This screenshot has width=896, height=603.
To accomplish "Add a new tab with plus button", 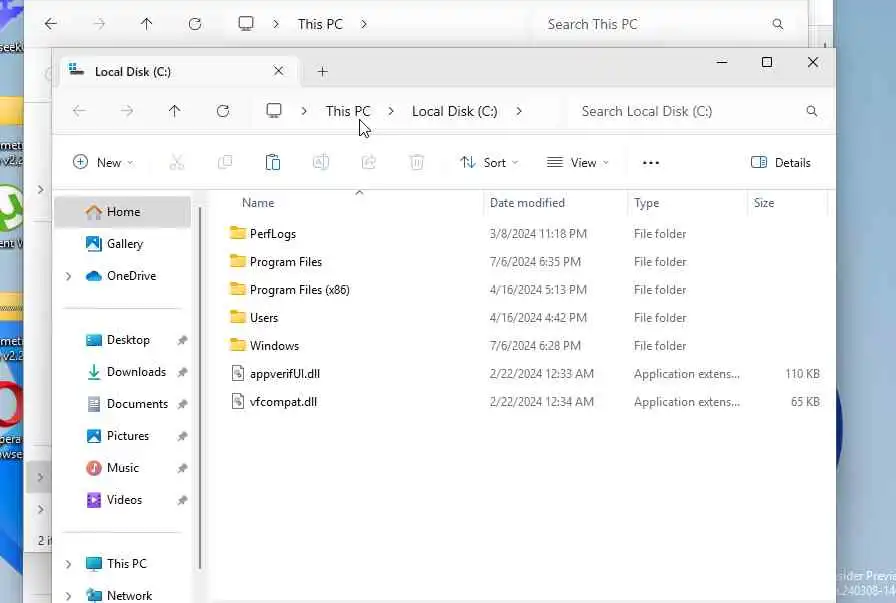I will pos(323,71).
